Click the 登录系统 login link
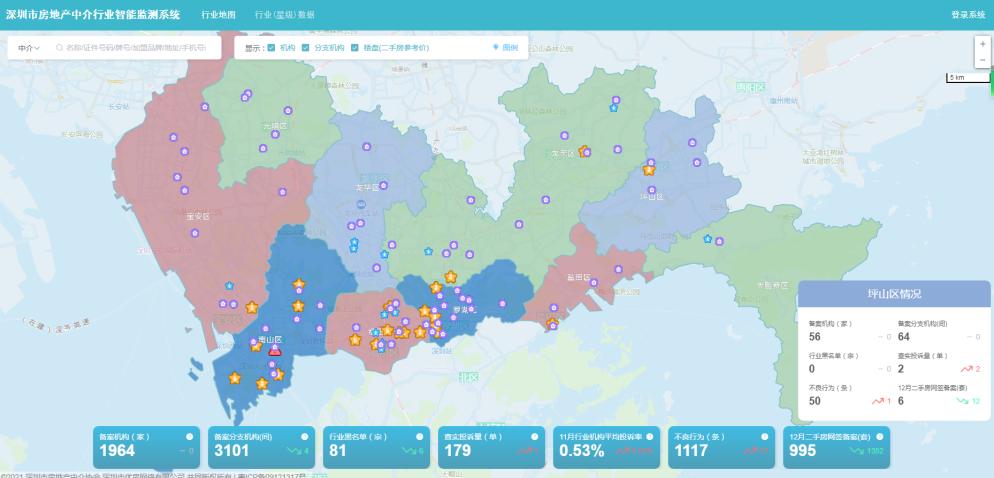This screenshot has height=478, width=994. point(967,15)
